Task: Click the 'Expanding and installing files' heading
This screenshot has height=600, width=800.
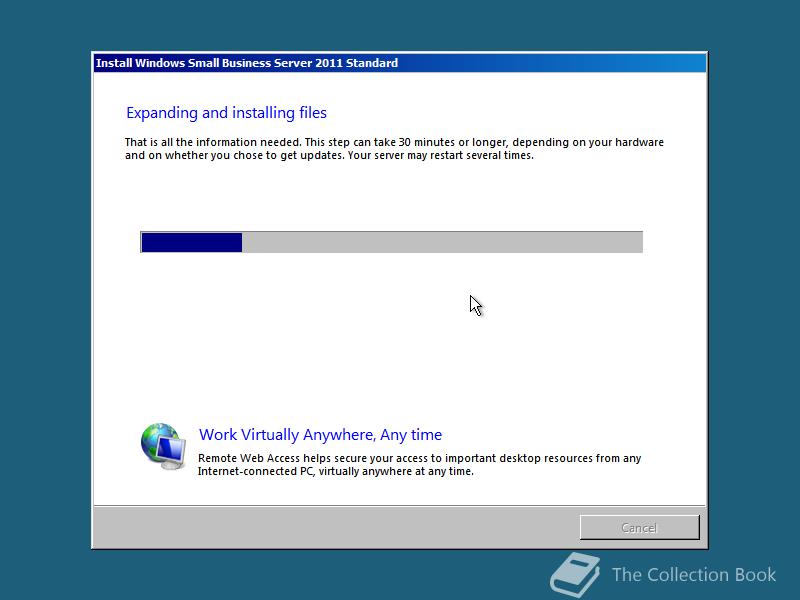Action: tap(226, 113)
